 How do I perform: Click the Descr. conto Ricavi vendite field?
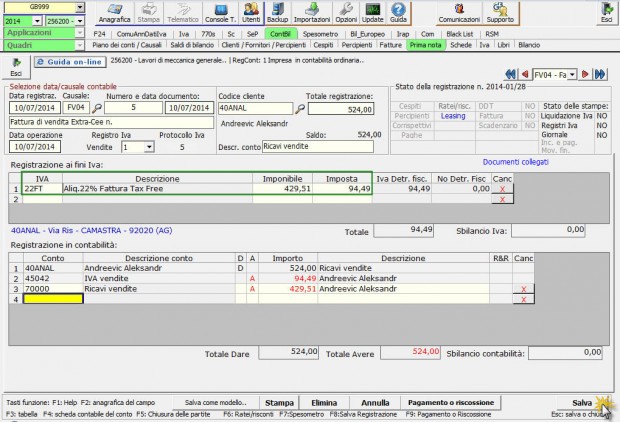[x=318, y=146]
